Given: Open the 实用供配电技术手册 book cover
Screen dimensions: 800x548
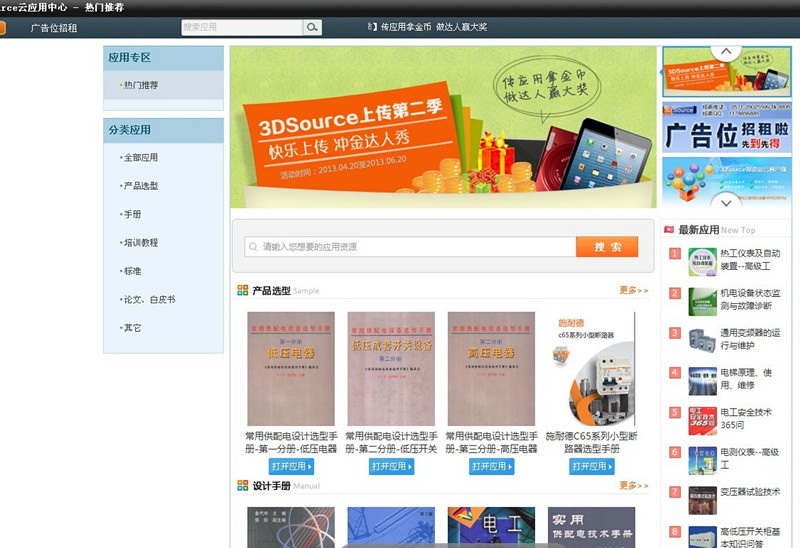Looking at the screenshot, I should point(591,527).
